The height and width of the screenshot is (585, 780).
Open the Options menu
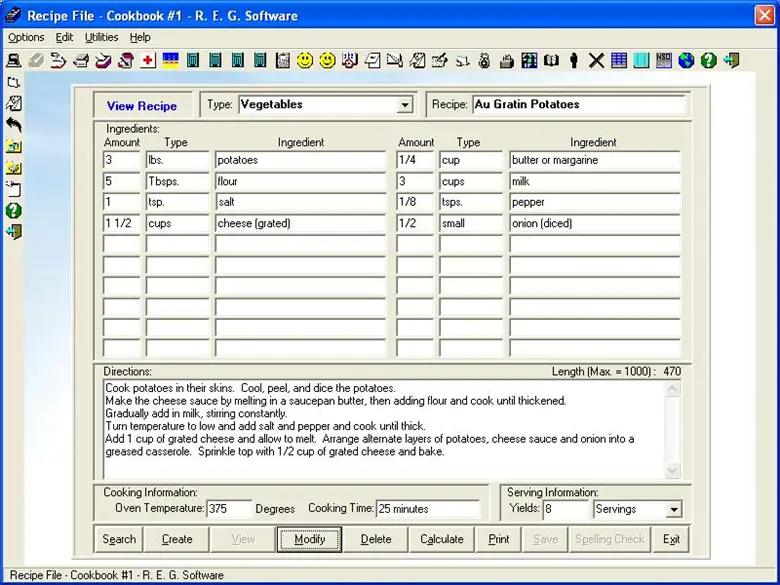click(x=26, y=37)
